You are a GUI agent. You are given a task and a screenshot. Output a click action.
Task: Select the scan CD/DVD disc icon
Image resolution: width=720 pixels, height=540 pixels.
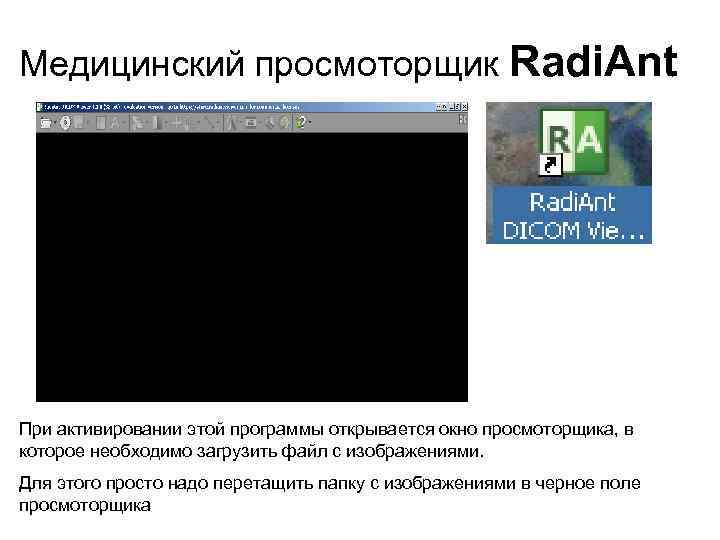point(66,123)
